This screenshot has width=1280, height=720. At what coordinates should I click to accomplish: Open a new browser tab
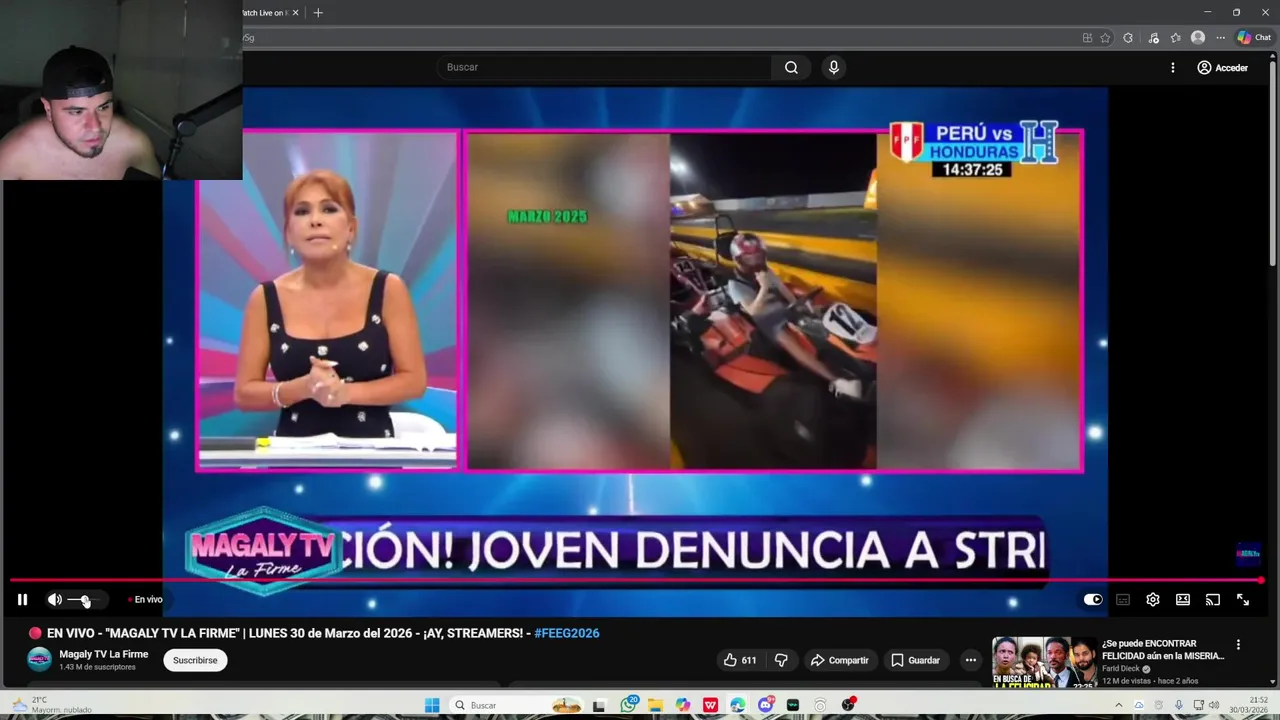[318, 13]
